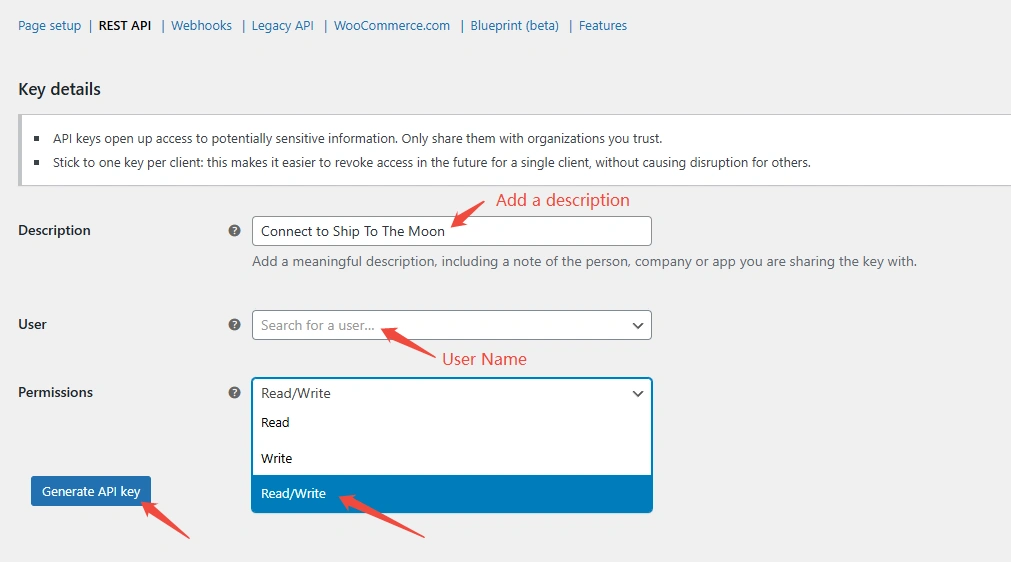Click the help icon beside User field
1011x562 pixels.
[x=235, y=325]
